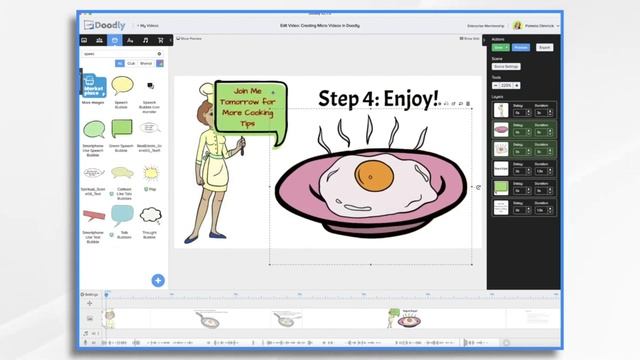This screenshot has height=360, width=640.
Task: Select the fried egg layer thumbnail
Action: pos(501,149)
